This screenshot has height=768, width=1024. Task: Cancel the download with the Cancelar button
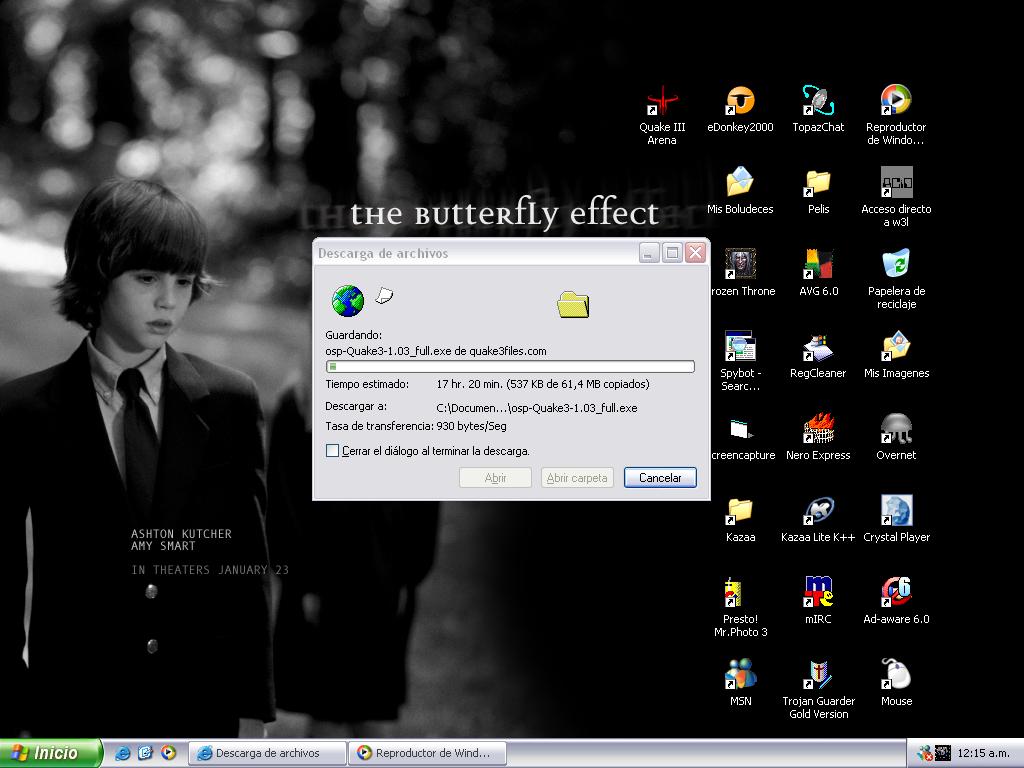coord(660,477)
